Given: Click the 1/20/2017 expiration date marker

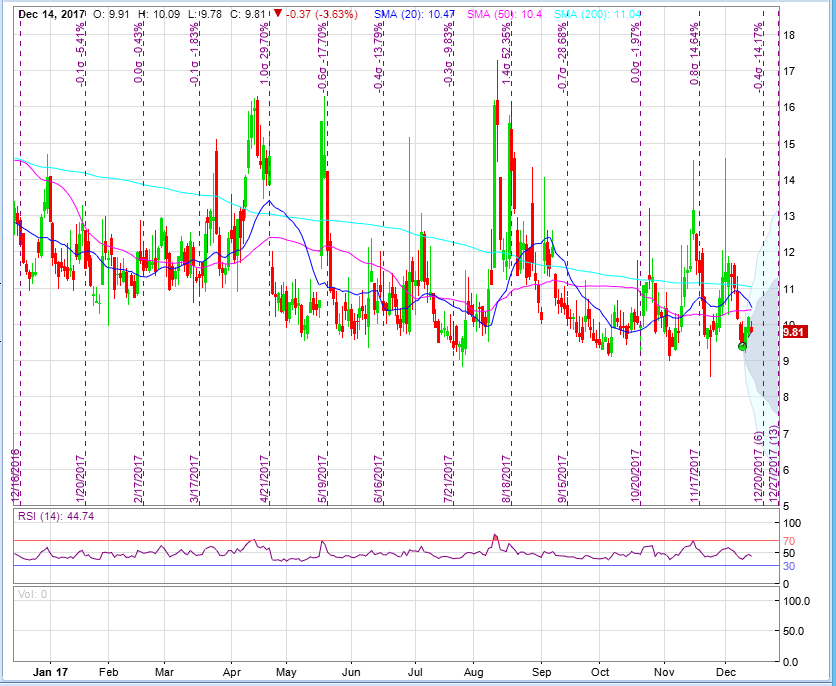Looking at the screenshot, I should click(81, 479).
